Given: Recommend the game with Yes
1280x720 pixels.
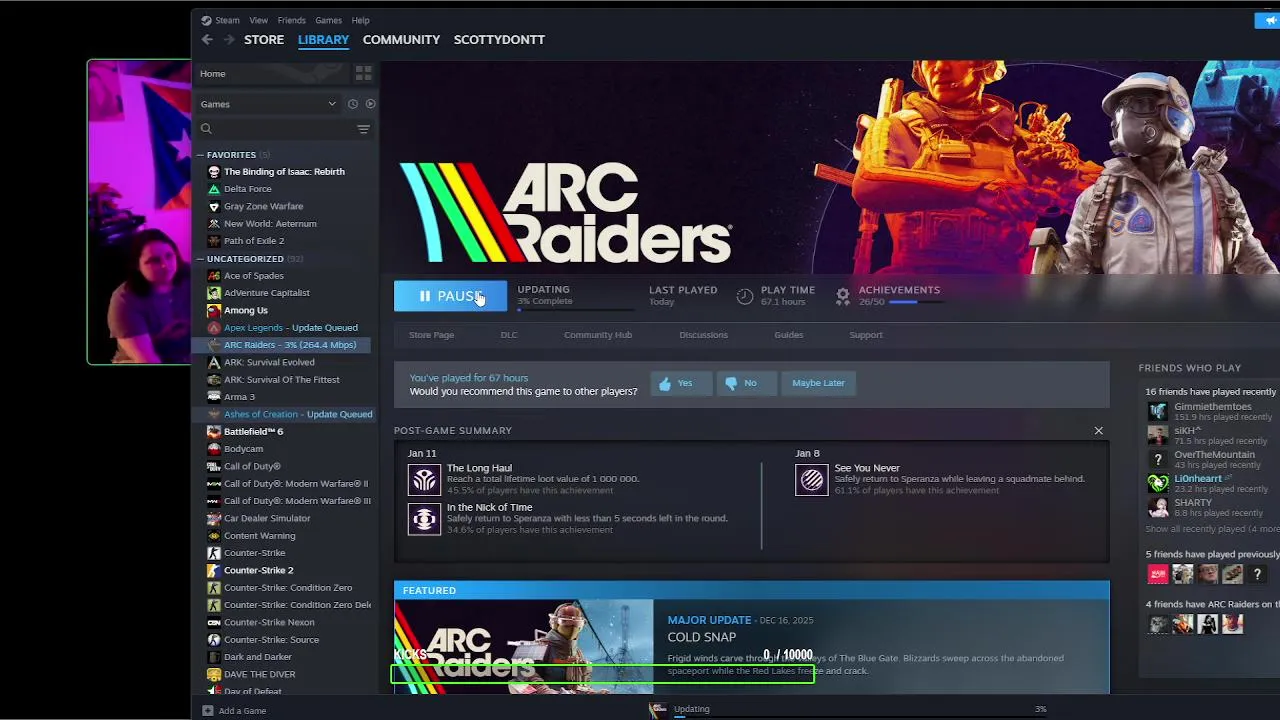Looking at the screenshot, I should 681,383.
